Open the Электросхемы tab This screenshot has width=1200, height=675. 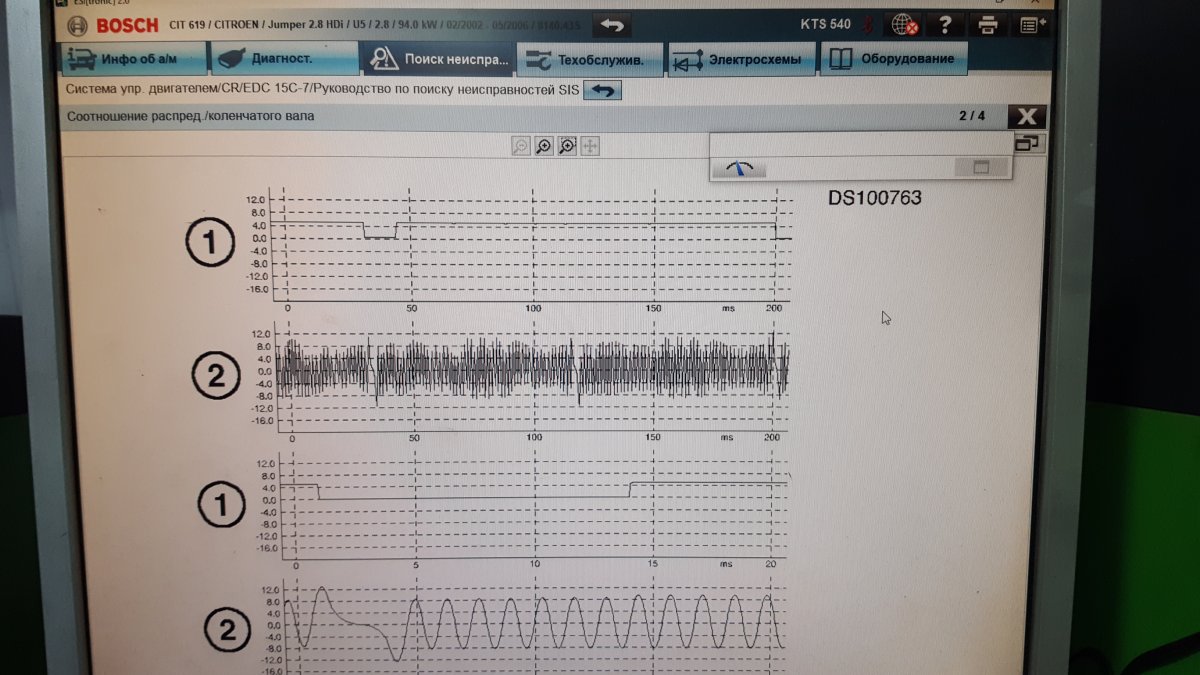[741, 60]
